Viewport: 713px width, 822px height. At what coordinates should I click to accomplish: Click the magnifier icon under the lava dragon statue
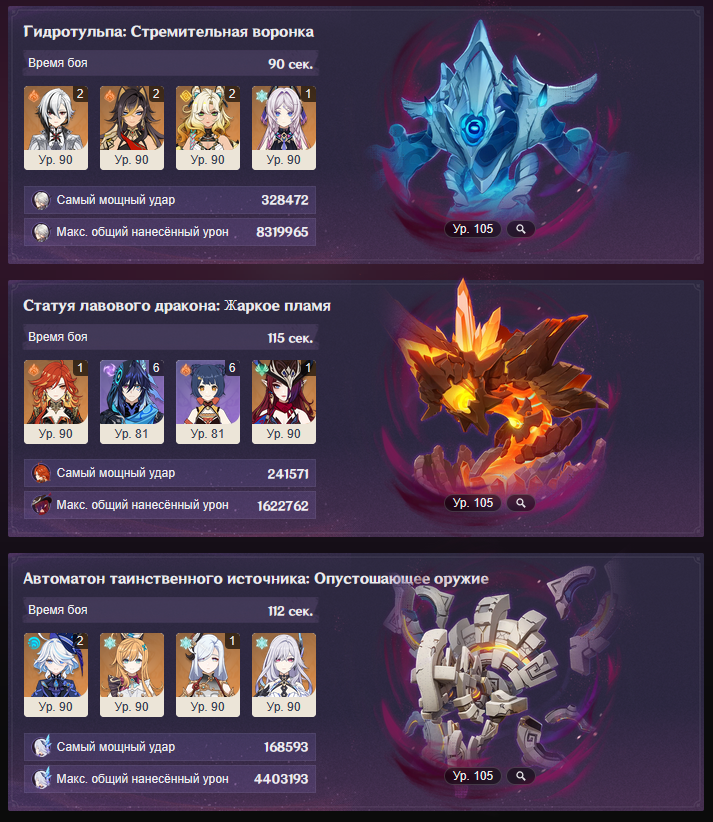[521, 503]
